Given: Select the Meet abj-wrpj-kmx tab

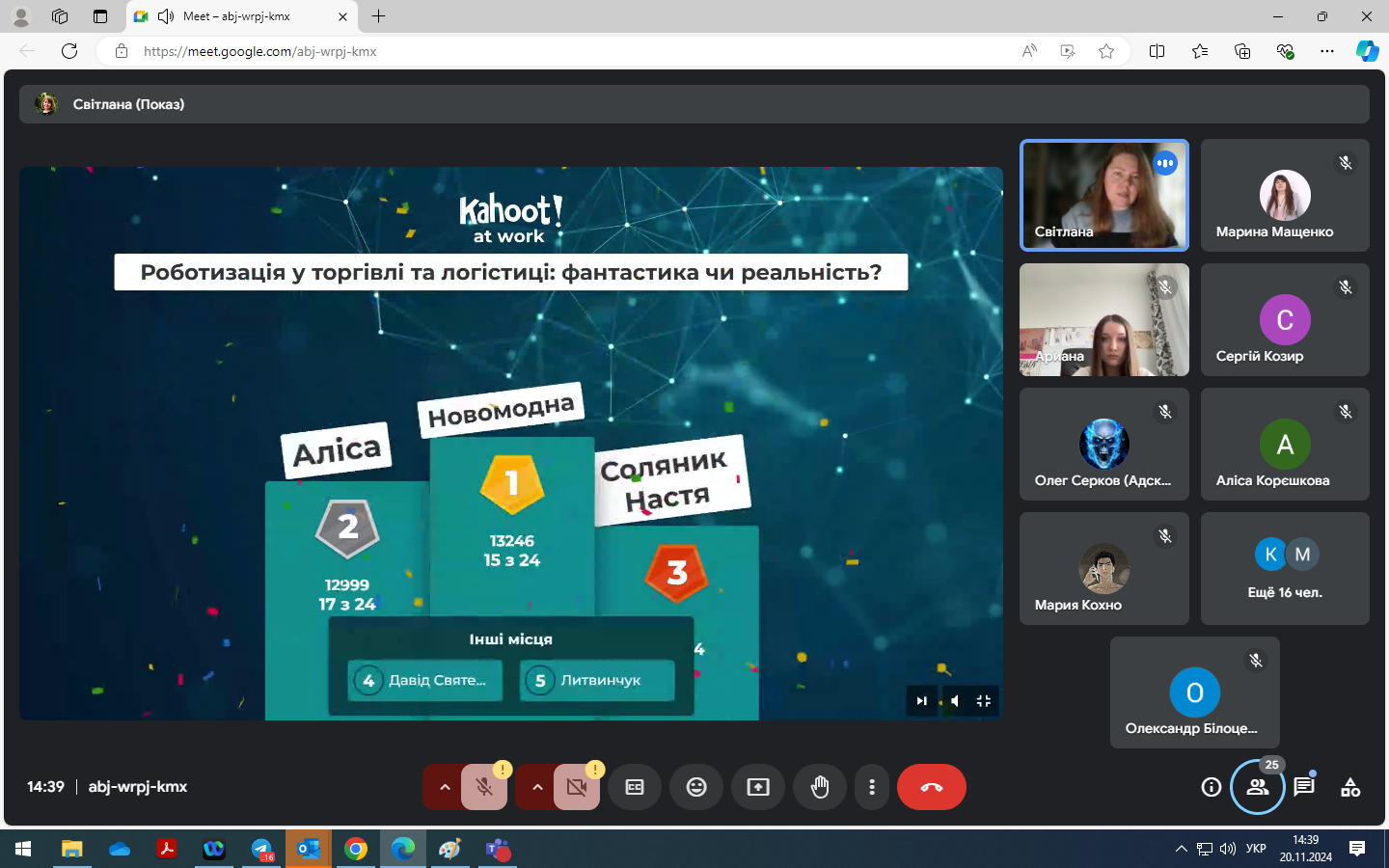Looking at the screenshot, I should pos(242,16).
